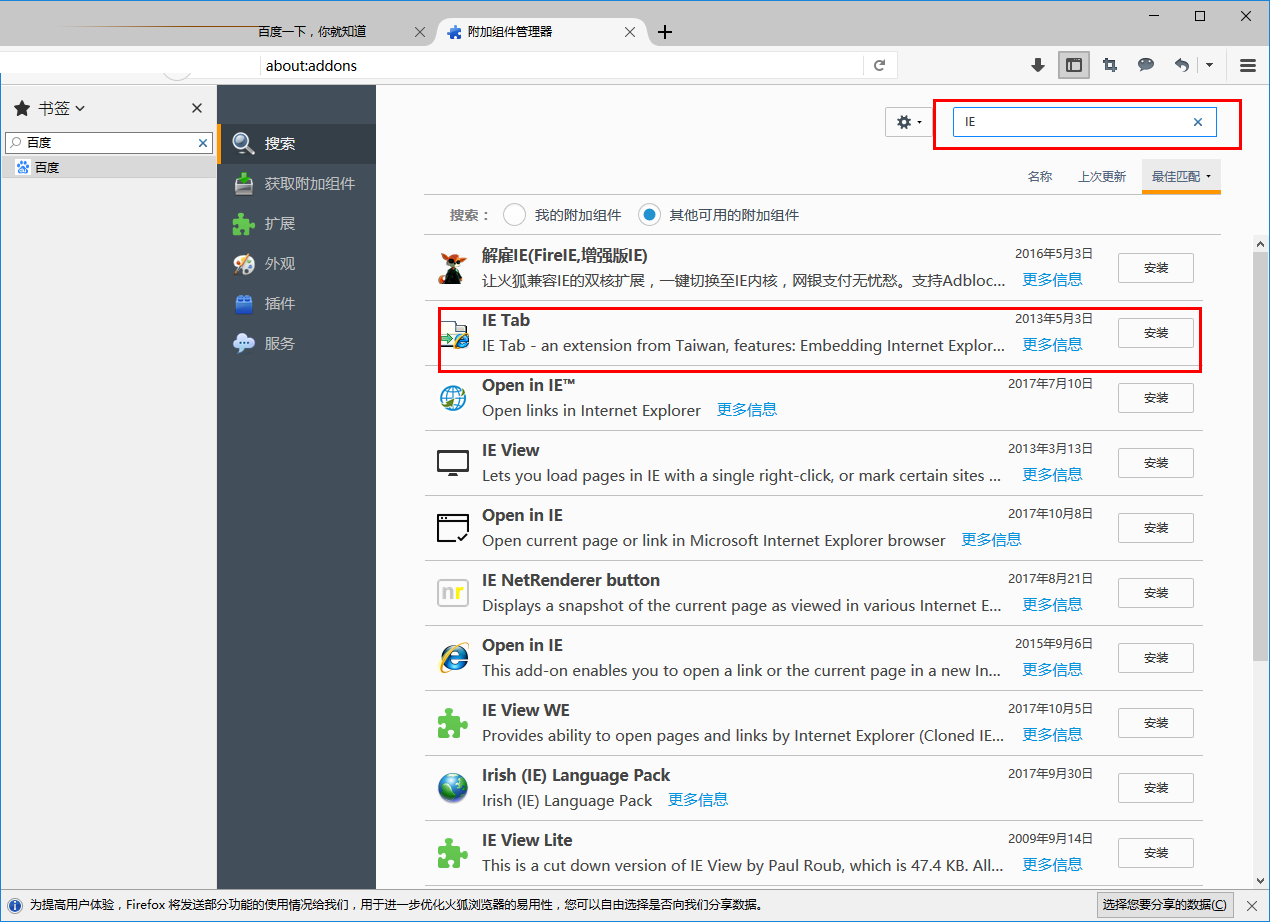Click the Irish Language Pack globe icon
This screenshot has height=922, width=1270.
point(453,788)
